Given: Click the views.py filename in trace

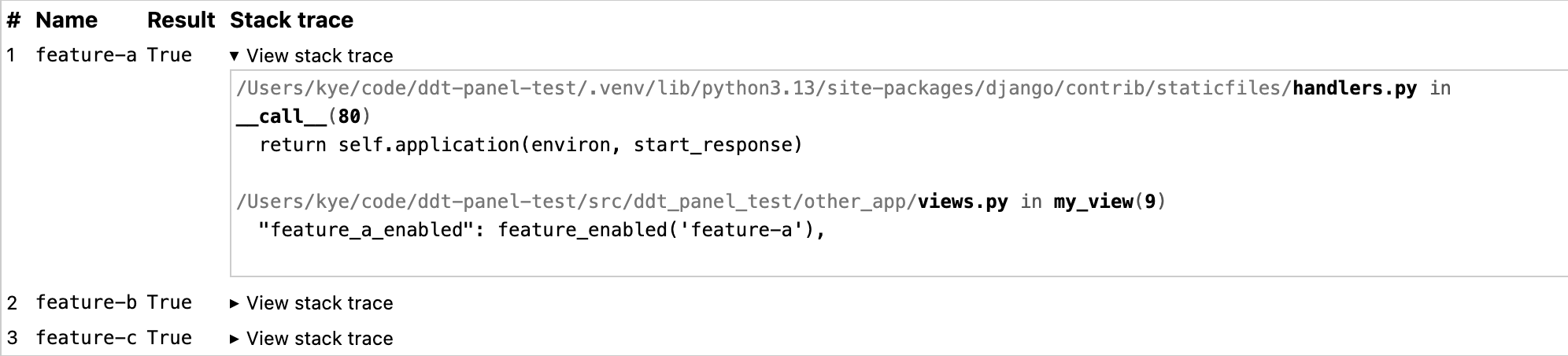Looking at the screenshot, I should click(x=963, y=202).
